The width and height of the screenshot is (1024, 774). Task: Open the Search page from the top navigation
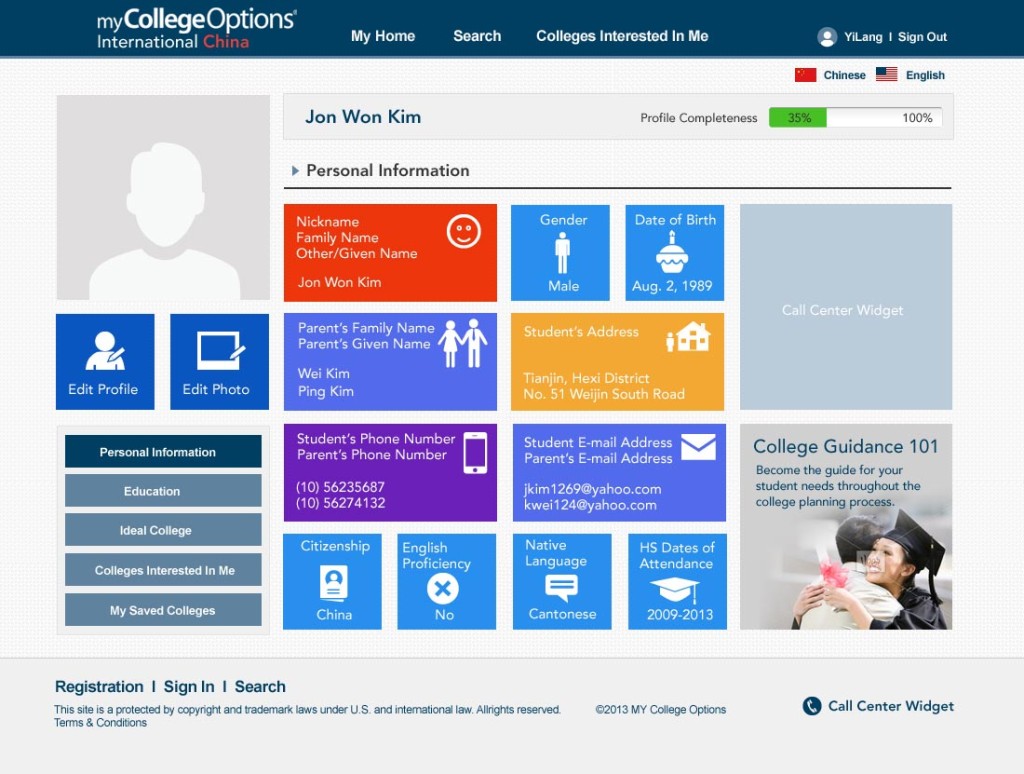pyautogui.click(x=477, y=36)
